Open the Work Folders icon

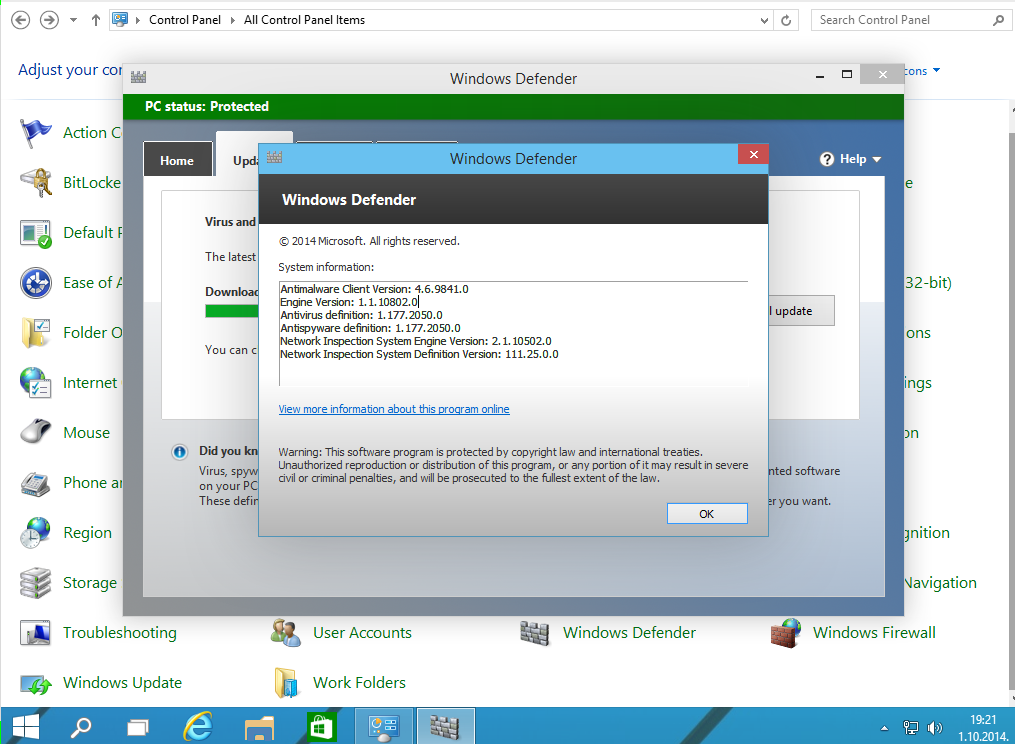click(x=285, y=683)
